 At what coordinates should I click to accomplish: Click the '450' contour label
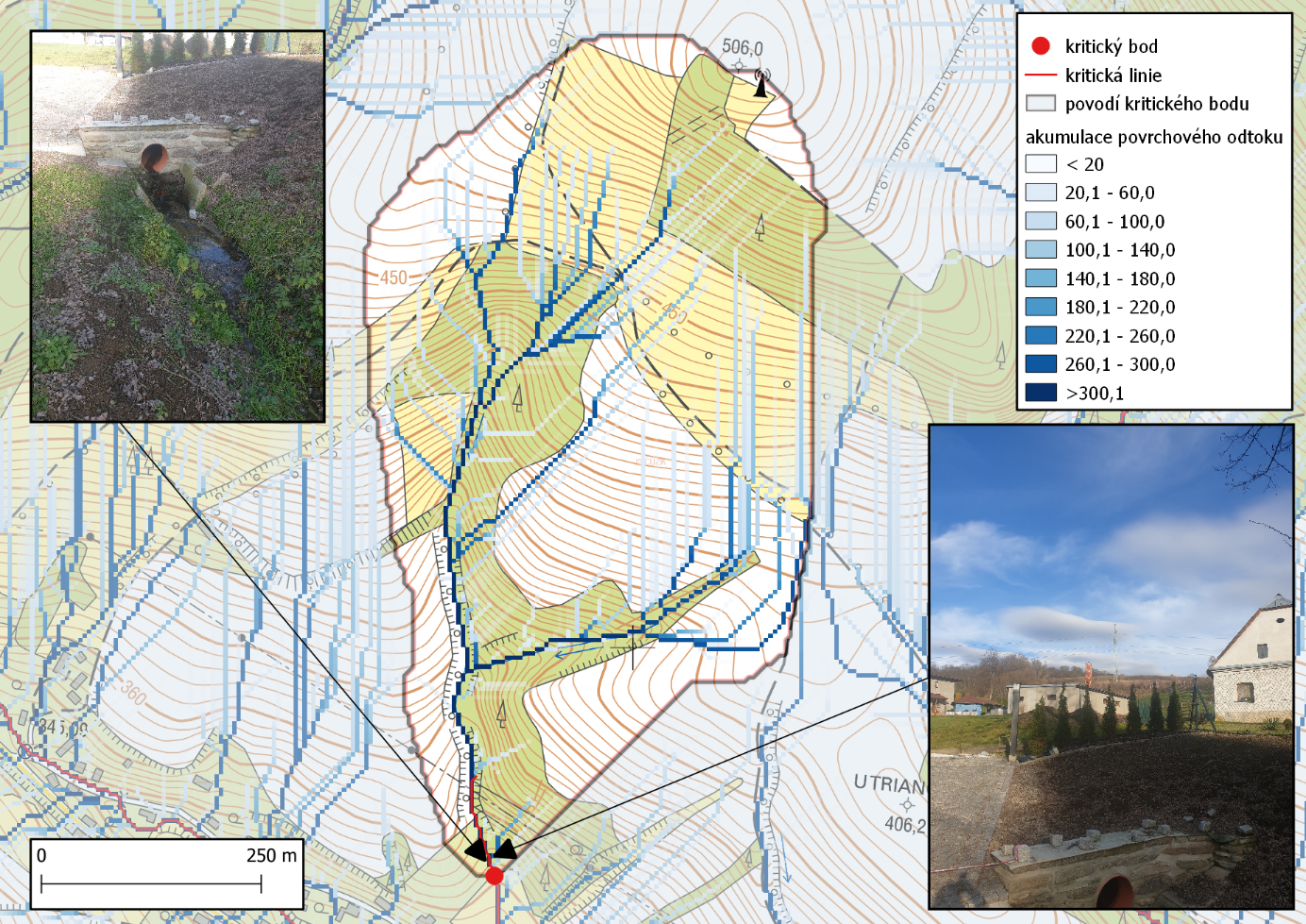393,277
